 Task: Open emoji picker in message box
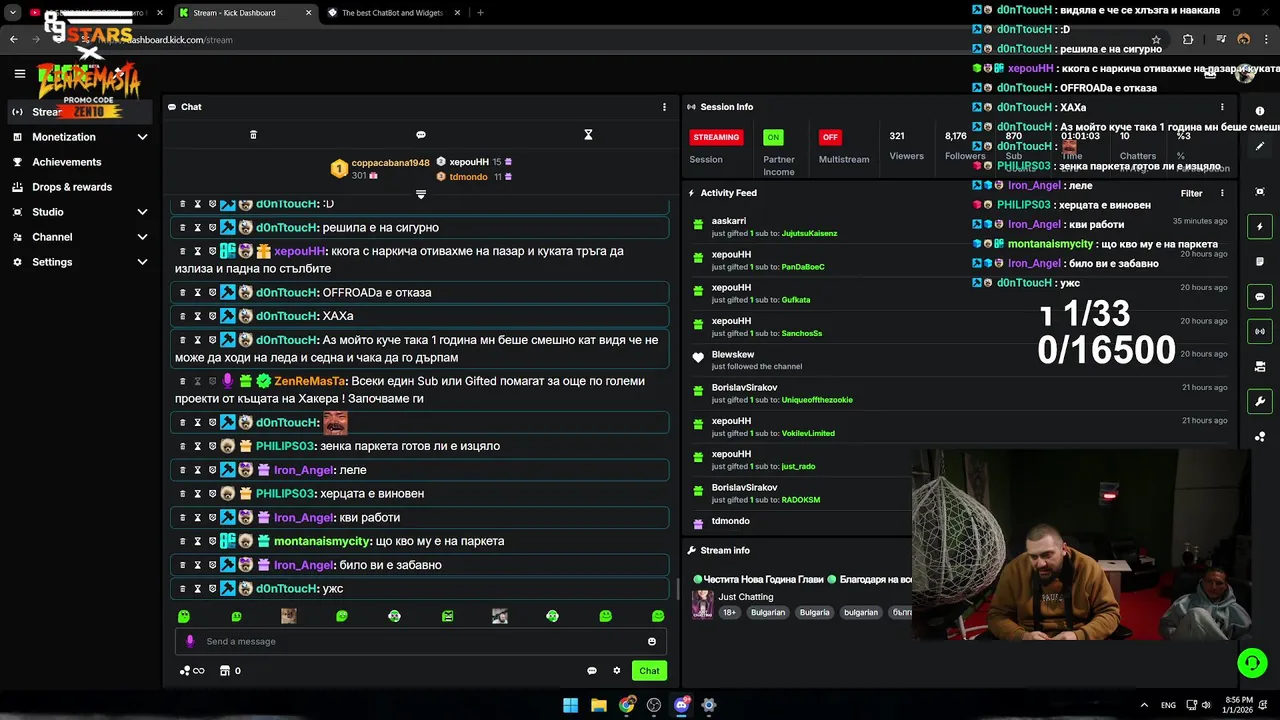[x=652, y=642]
